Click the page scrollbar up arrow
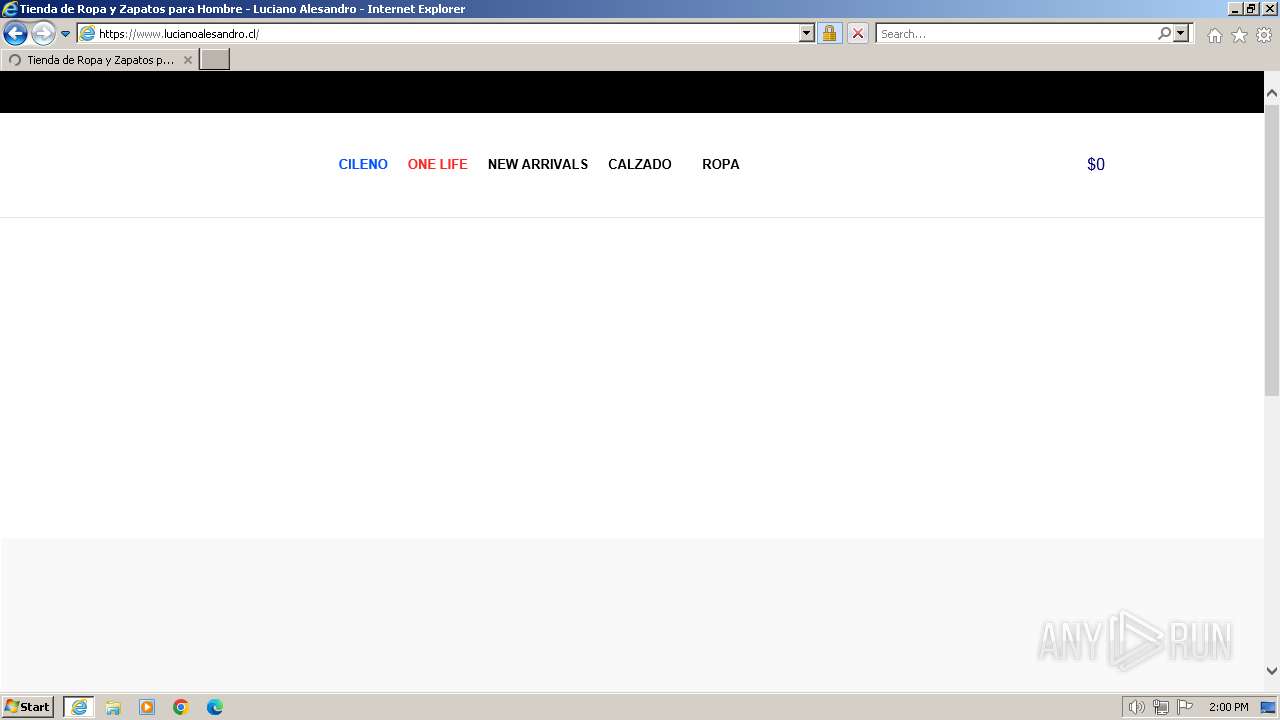The width and height of the screenshot is (1280, 720). (x=1272, y=93)
